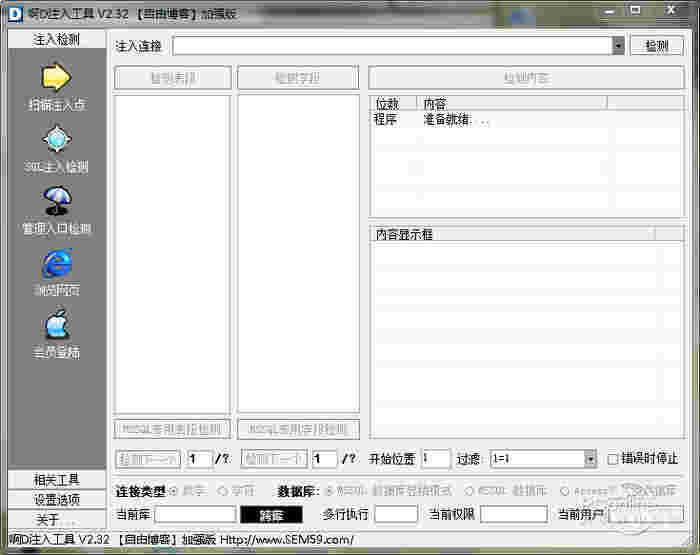Image resolution: width=700 pixels, height=555 pixels.
Task: Open the 相关工具 sidebar tab
Action: click(57, 480)
